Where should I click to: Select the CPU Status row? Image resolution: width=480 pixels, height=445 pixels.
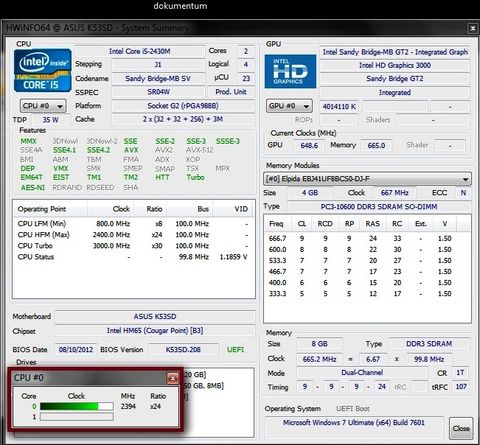click(x=133, y=257)
